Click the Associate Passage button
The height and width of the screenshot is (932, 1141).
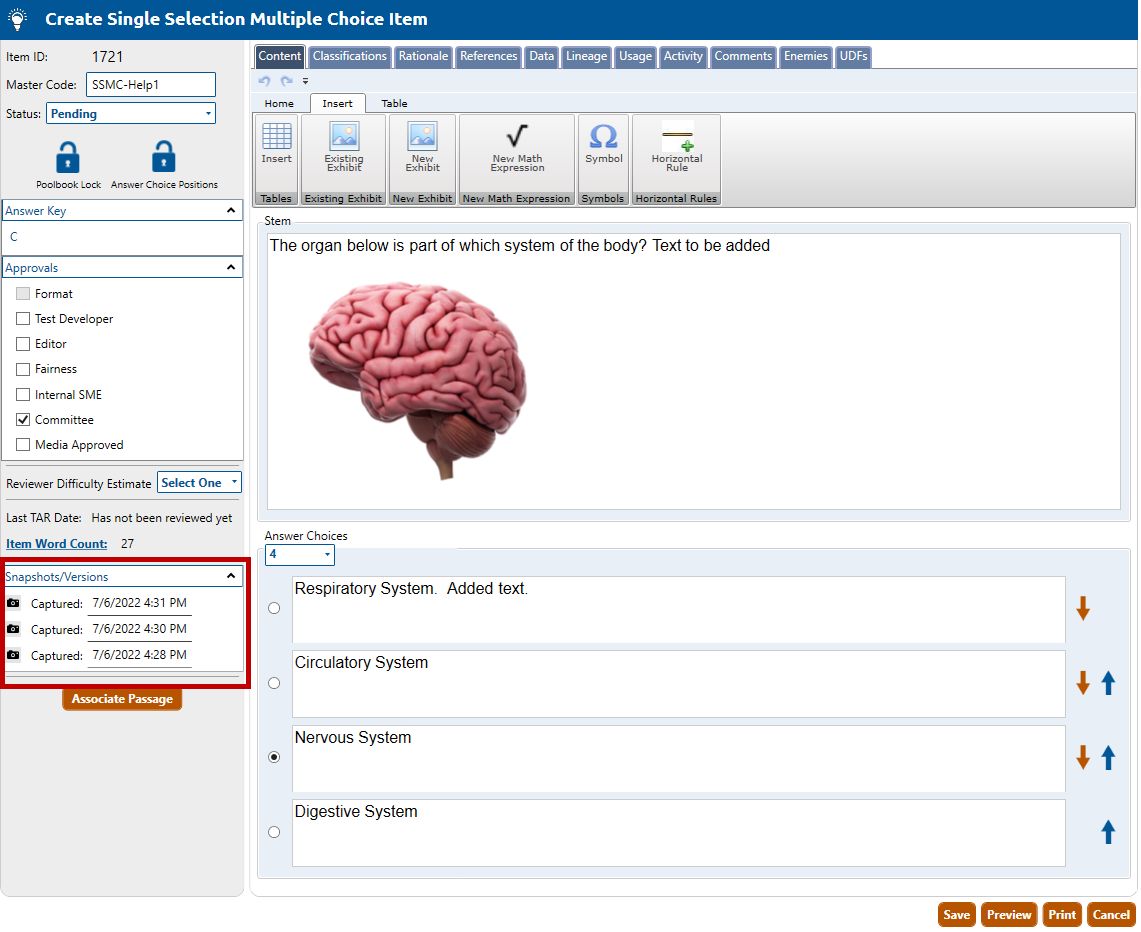click(x=122, y=699)
